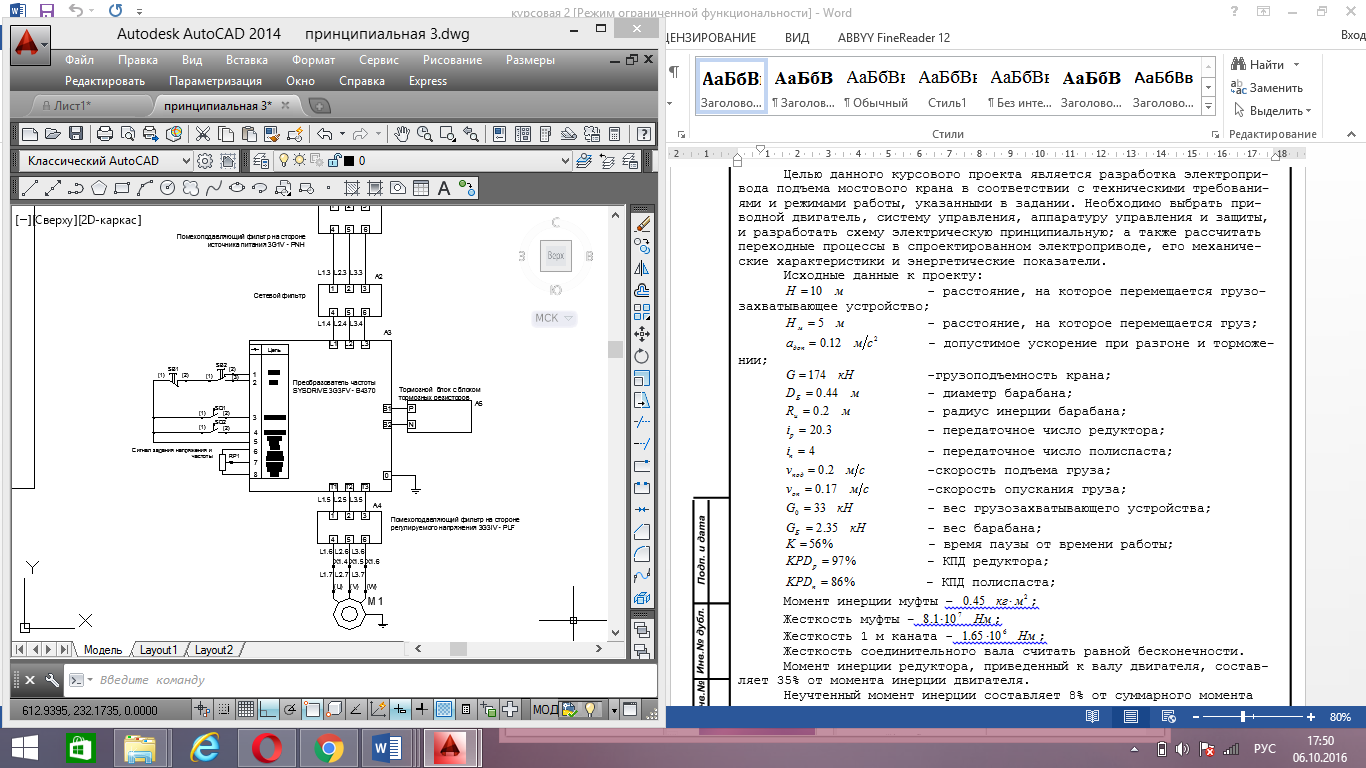
Task: Select the Explode tool in modify toolbar
Action: [x=643, y=598]
